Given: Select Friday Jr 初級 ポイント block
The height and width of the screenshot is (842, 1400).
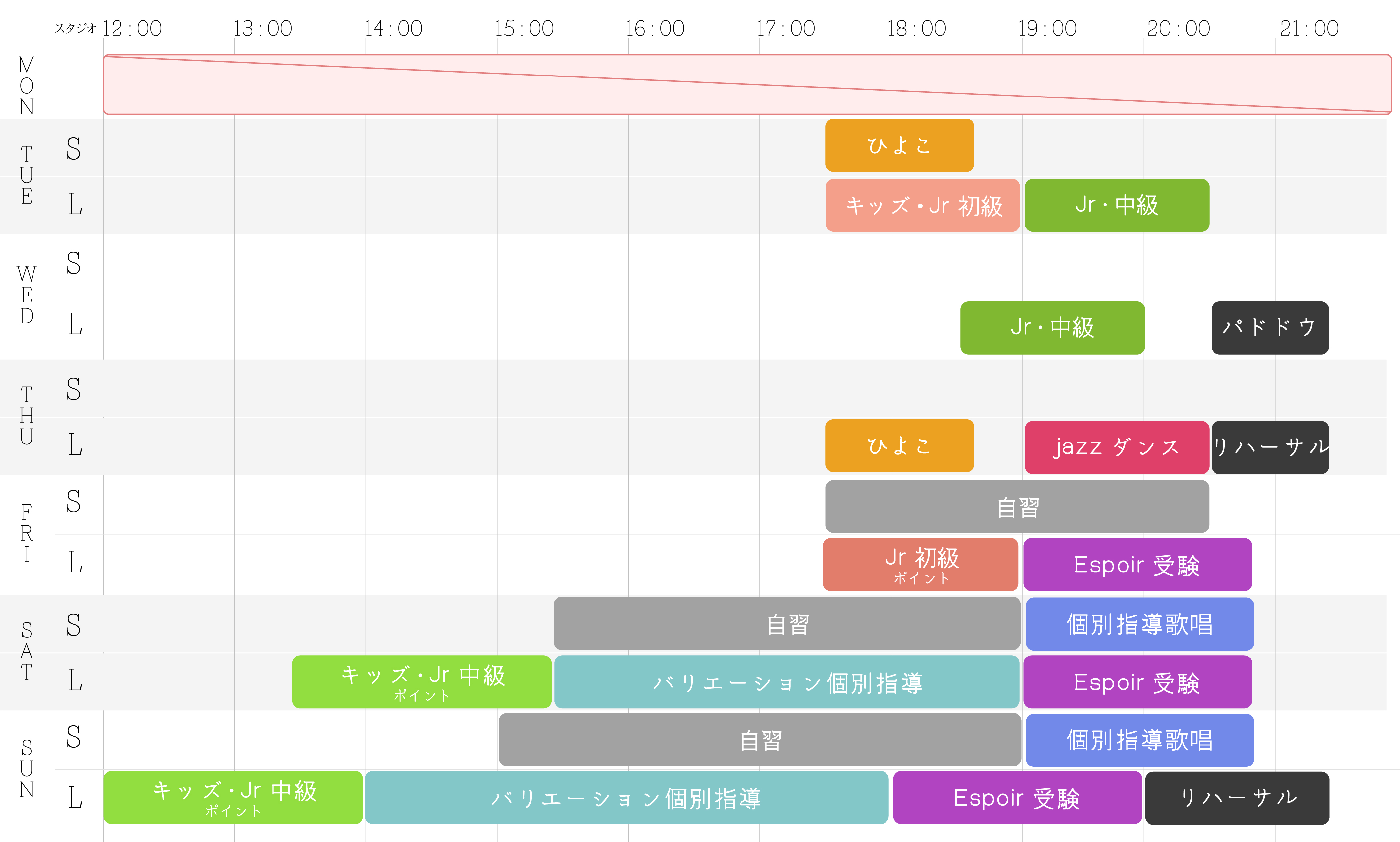Looking at the screenshot, I should pos(920,565).
